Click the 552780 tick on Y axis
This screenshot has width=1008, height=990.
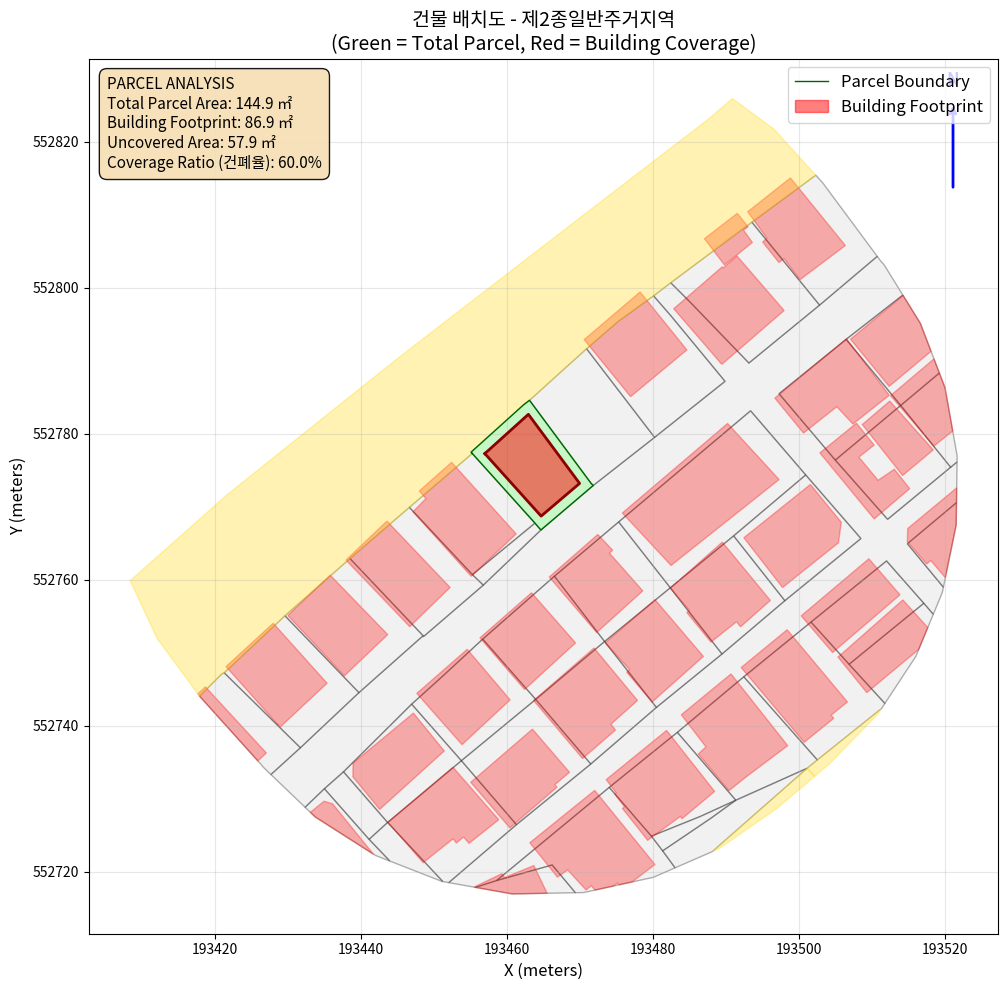click(52, 434)
